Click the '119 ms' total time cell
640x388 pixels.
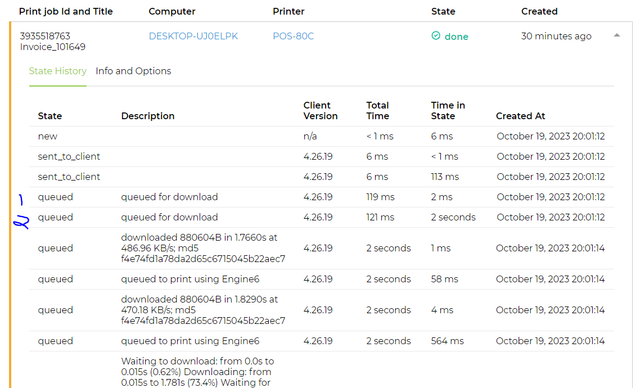tap(380, 197)
